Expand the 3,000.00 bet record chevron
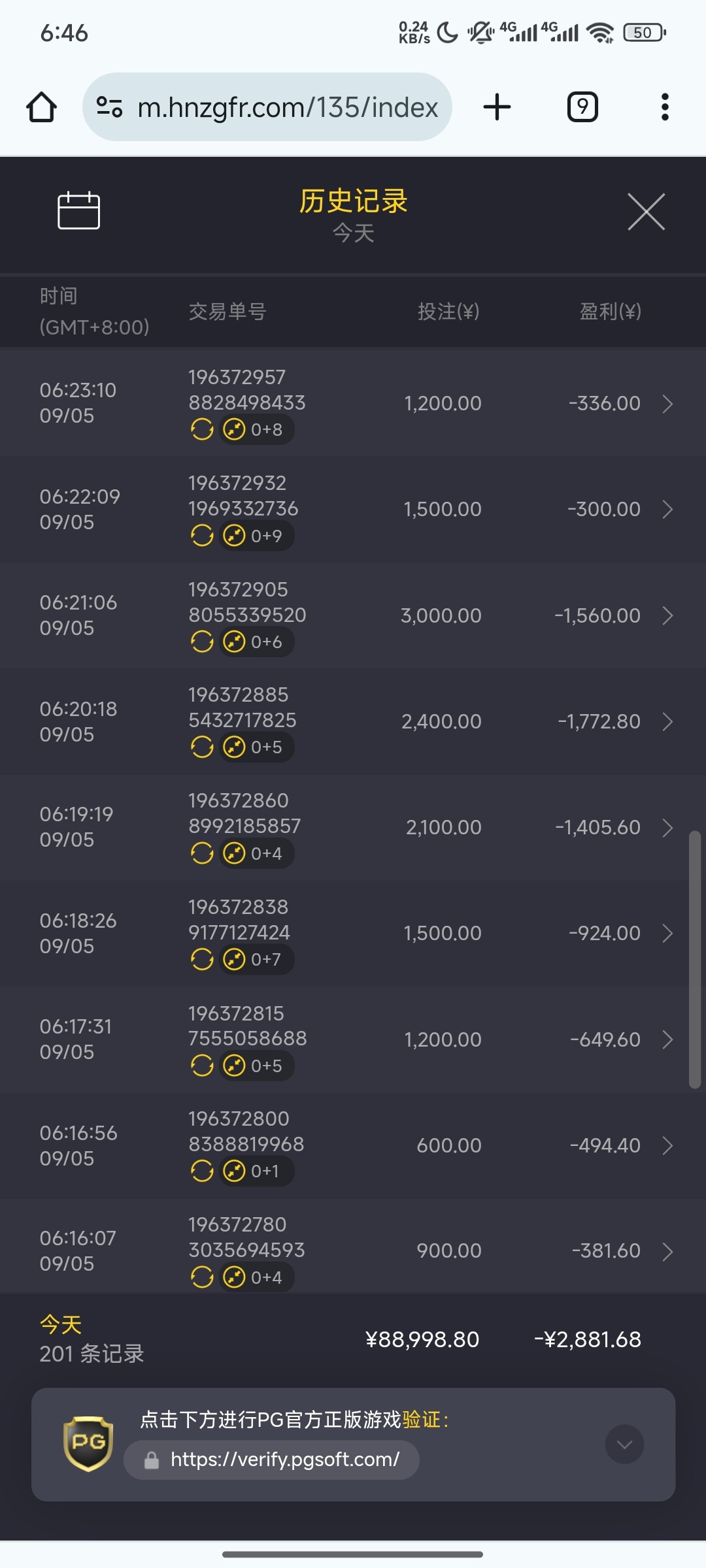The height and width of the screenshot is (1568, 706). (x=667, y=615)
